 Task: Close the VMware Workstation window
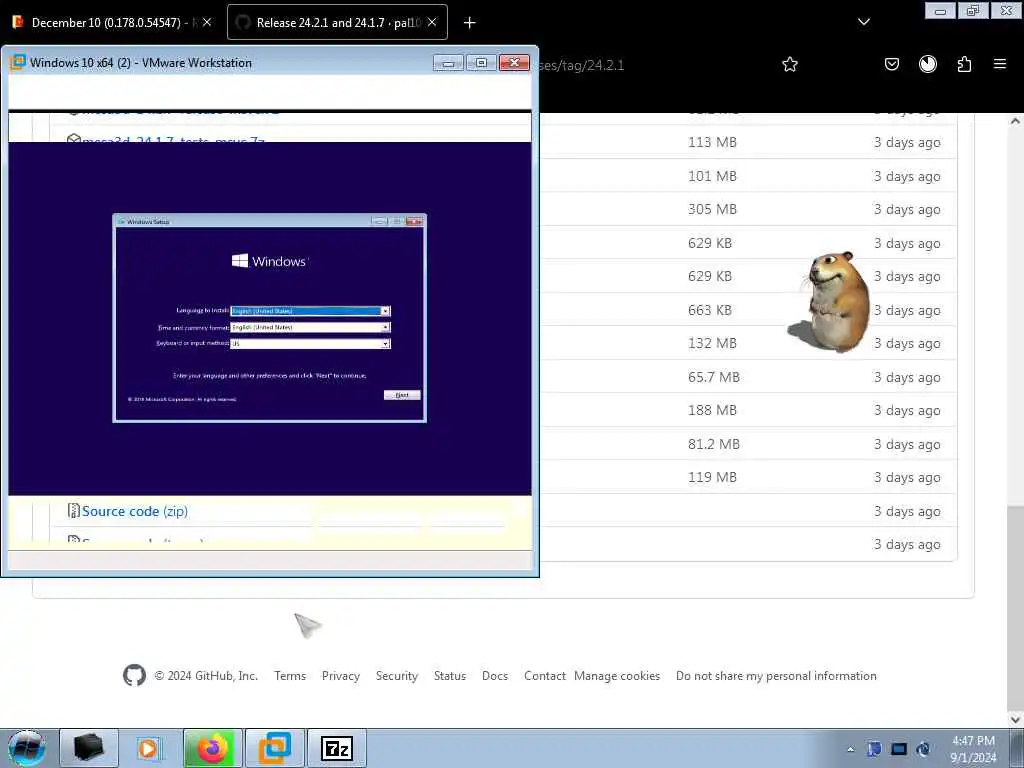(515, 63)
